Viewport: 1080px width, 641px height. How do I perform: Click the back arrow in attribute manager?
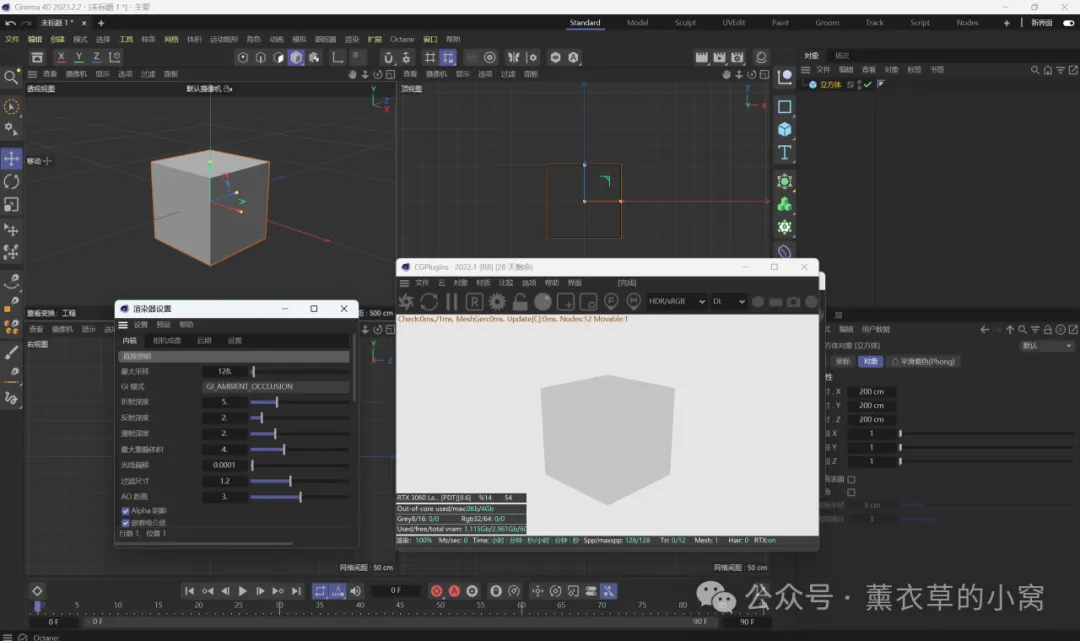(984, 330)
